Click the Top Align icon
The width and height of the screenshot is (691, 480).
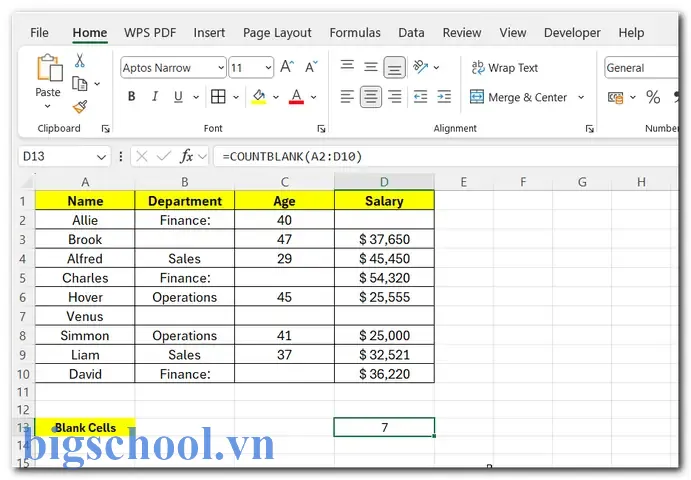coord(347,66)
